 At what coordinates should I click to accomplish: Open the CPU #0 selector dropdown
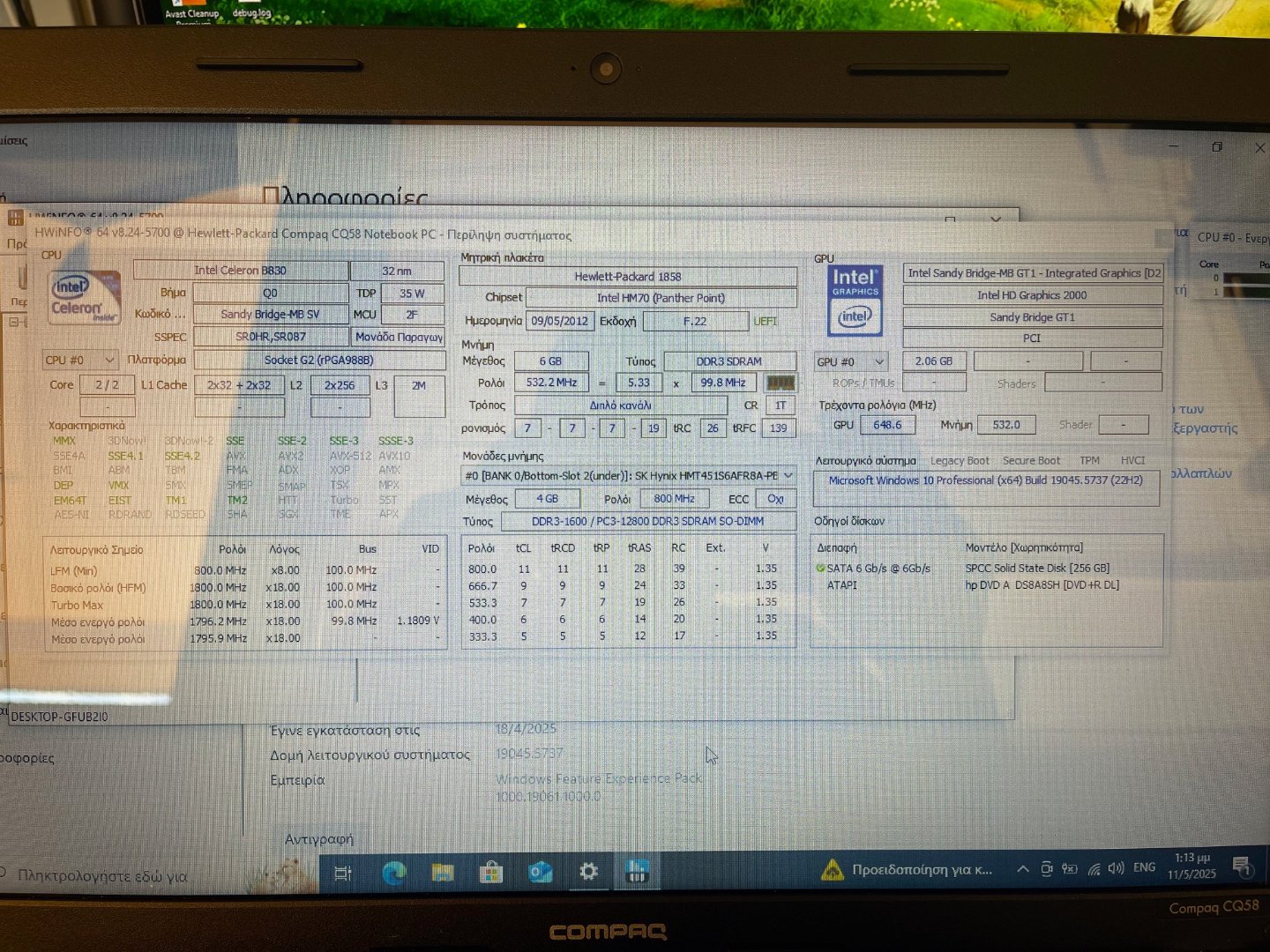tap(80, 360)
